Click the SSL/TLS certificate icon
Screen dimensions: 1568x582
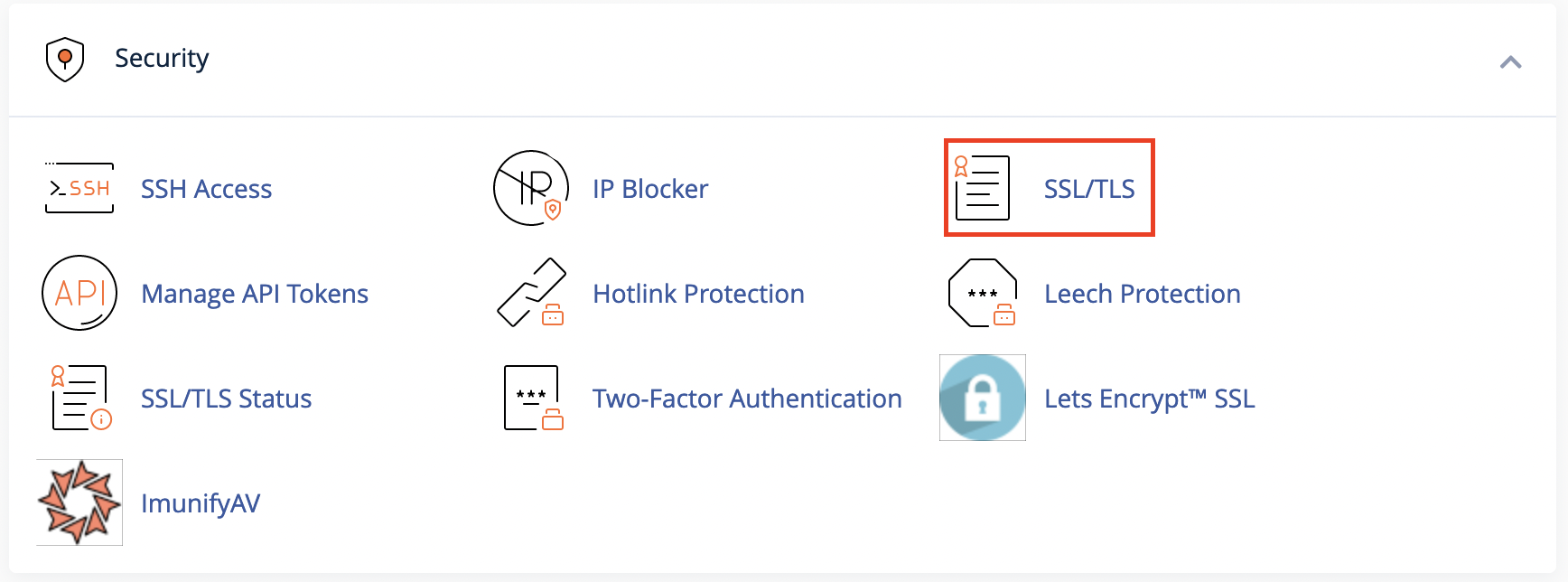[x=983, y=188]
